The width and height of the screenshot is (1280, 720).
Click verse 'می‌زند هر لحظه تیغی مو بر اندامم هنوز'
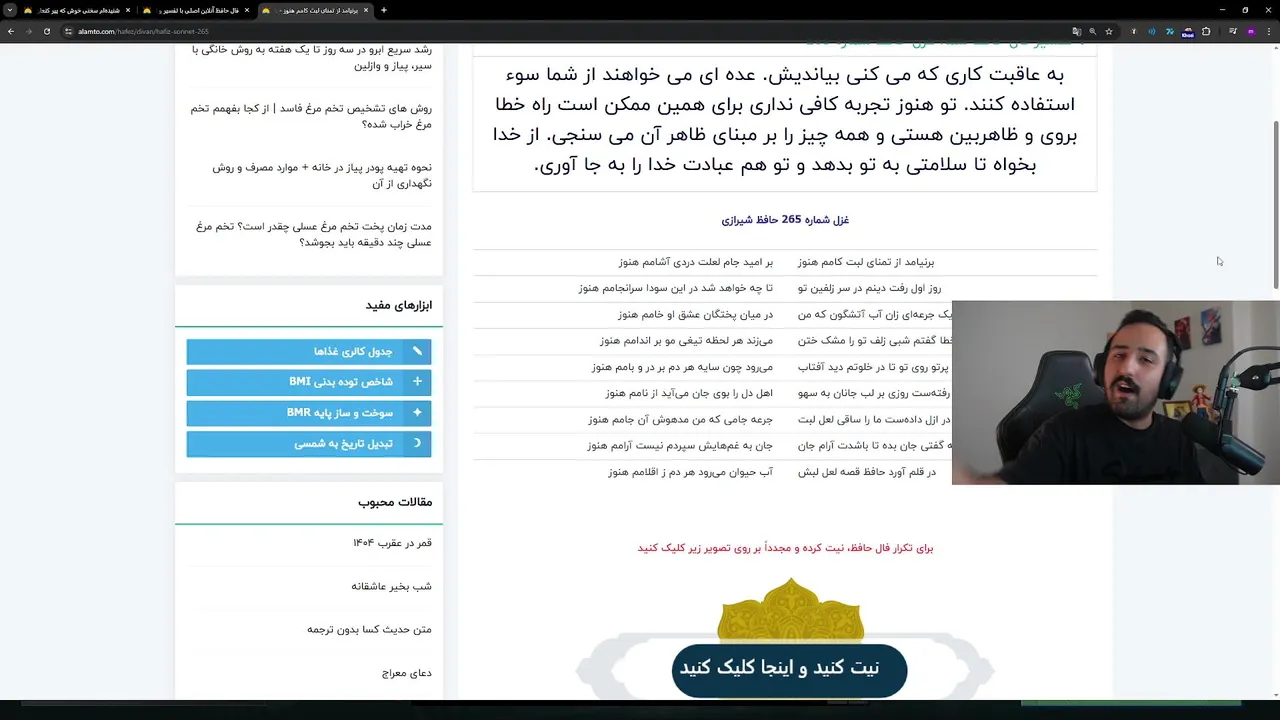686,341
